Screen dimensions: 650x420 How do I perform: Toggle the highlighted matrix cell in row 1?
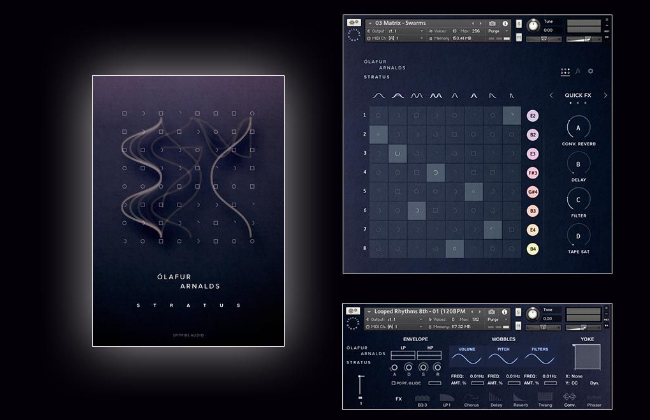512,115
